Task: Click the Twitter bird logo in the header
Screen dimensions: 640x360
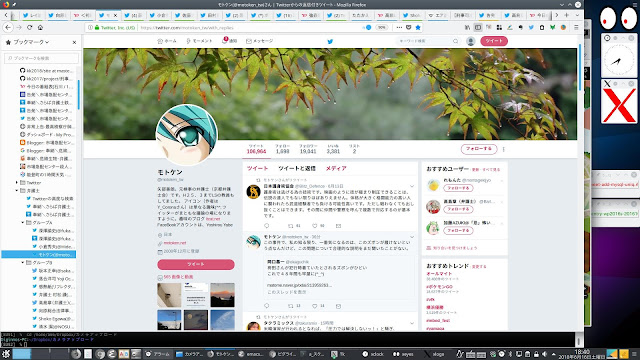Action: [330, 41]
